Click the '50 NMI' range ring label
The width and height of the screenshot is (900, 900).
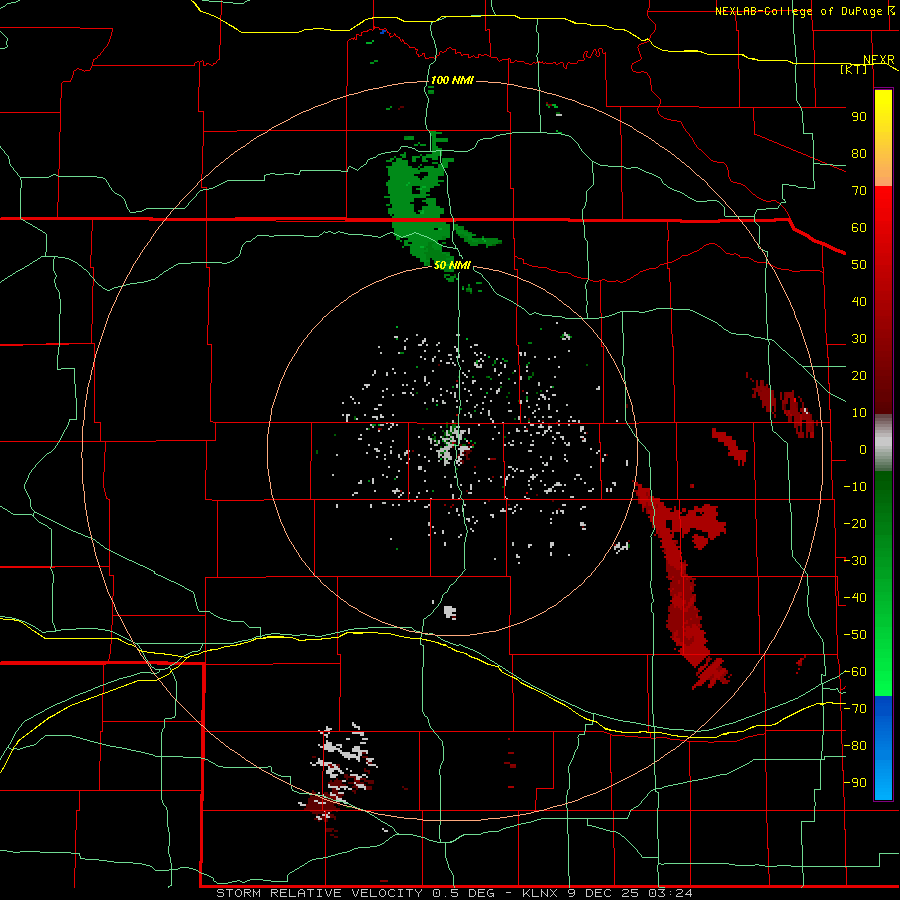tap(452, 265)
